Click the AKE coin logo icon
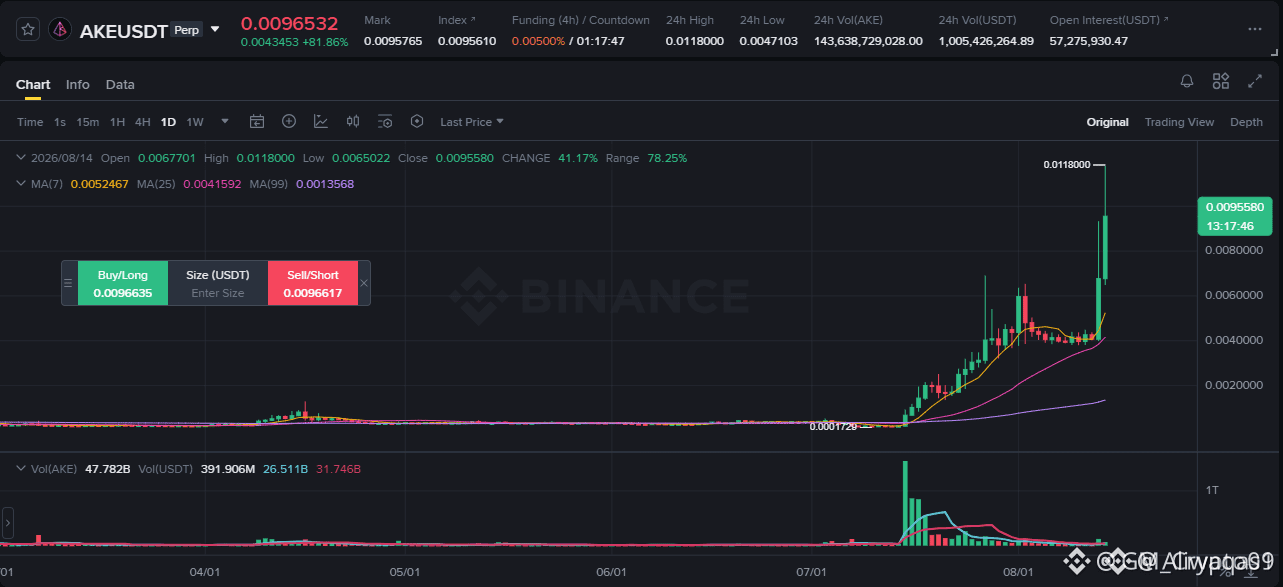 click(60, 30)
